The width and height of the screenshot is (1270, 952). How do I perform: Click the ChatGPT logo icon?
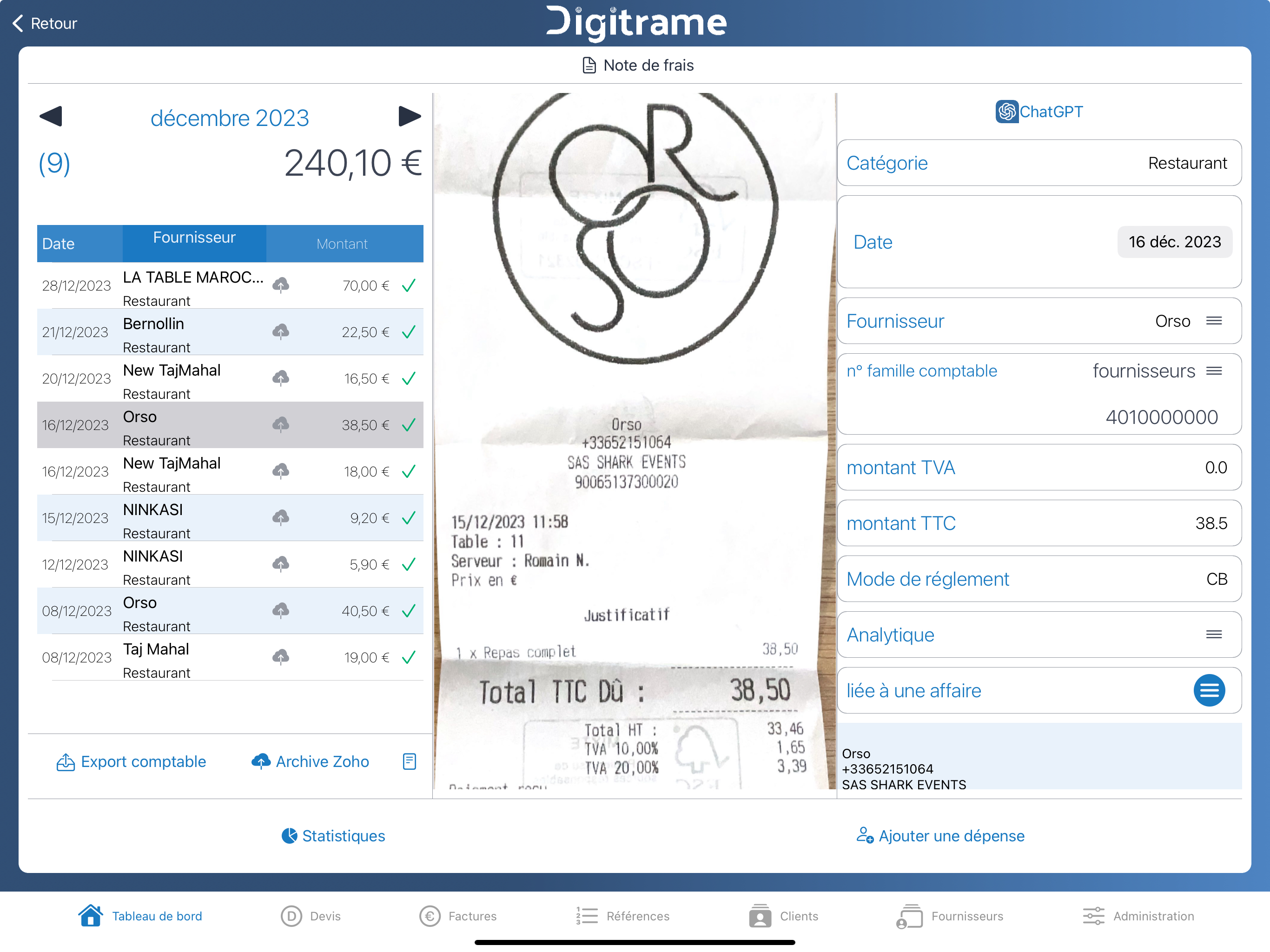pos(1006,112)
